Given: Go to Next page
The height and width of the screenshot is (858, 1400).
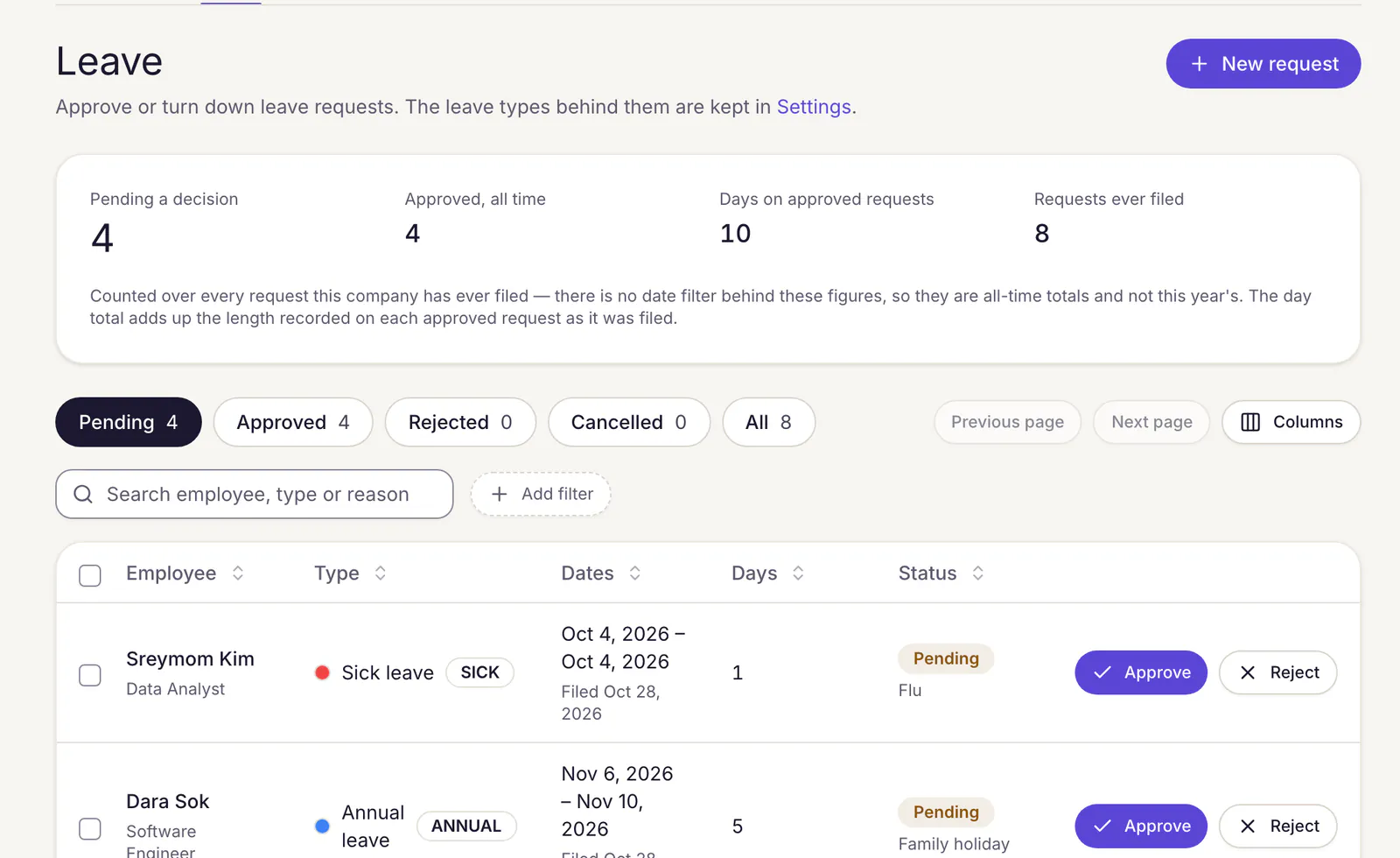Looking at the screenshot, I should click(1151, 422).
